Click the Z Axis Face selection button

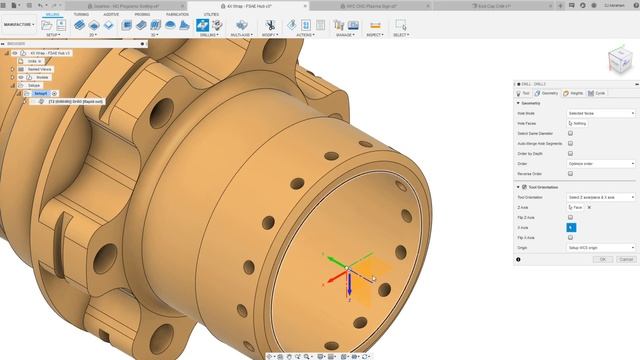pos(576,207)
